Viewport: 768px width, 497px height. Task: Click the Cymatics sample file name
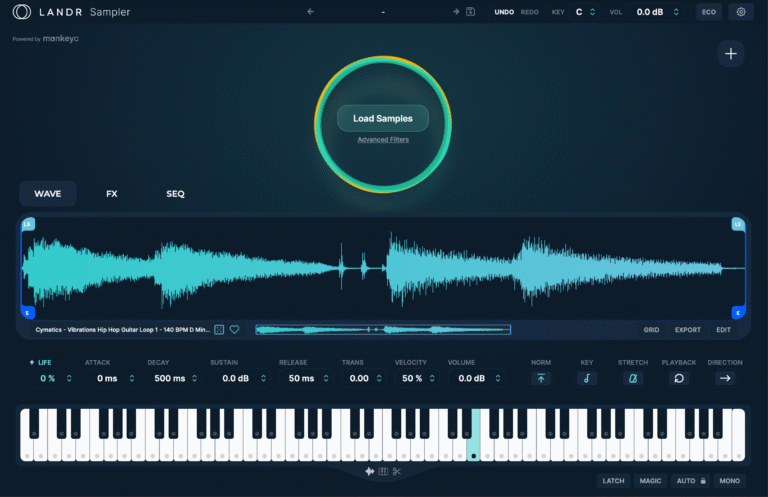[x=122, y=330]
